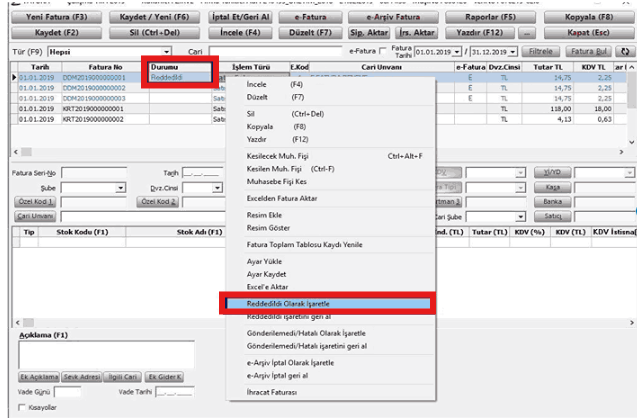
Task: Click the Sevk Adresi button
Action: 82,377
